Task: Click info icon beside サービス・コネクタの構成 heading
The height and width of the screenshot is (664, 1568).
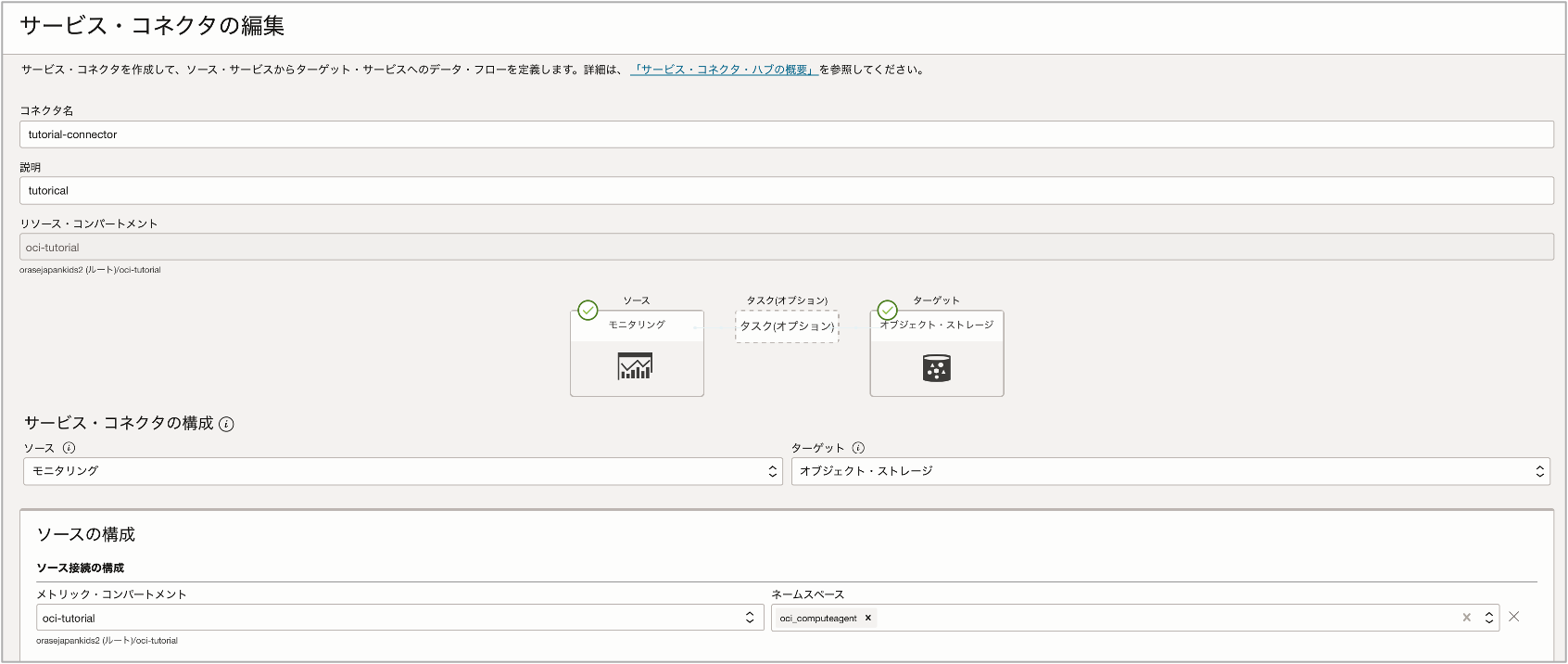Action: click(226, 424)
